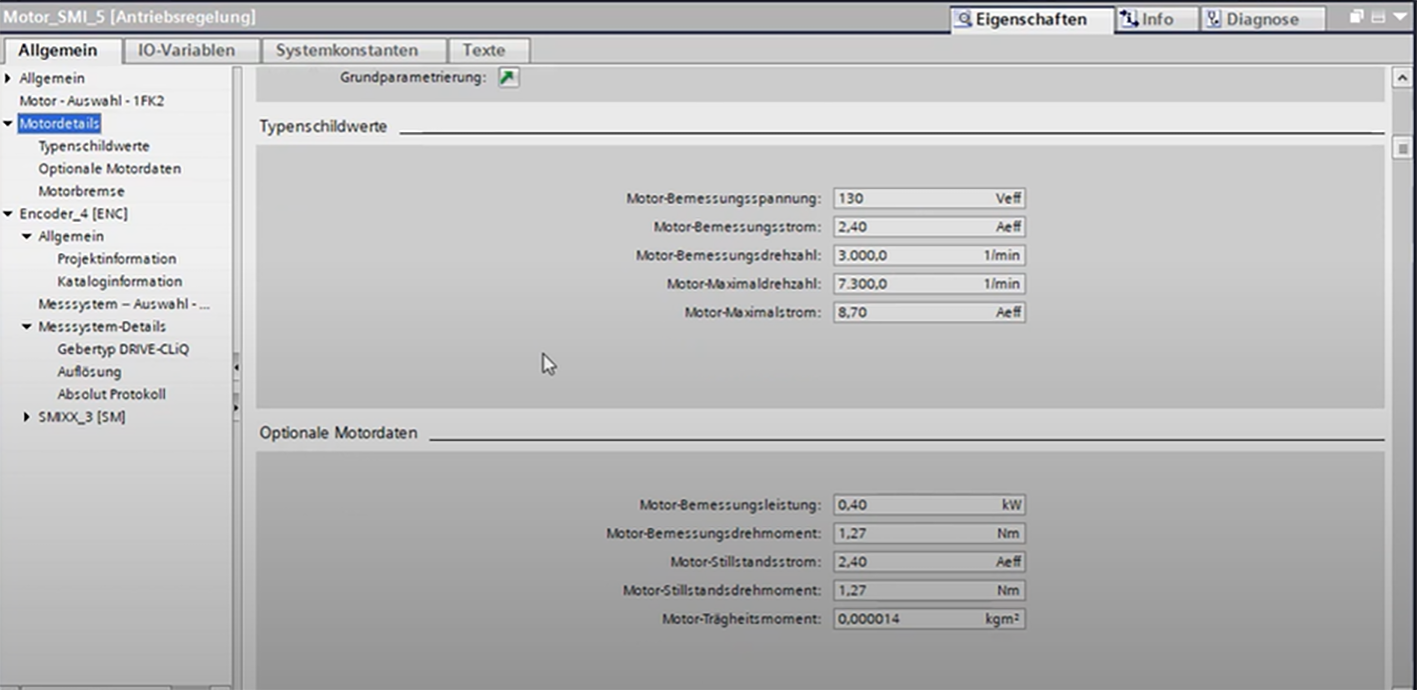1417x690 pixels.
Task: Click the Motor-Bemessungsleistung field showing 0,40
Action: coord(929,505)
